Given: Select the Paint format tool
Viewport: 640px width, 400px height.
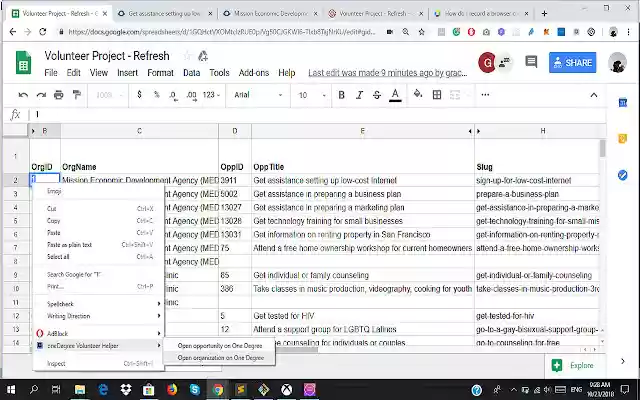Looking at the screenshot, I should 77,95.
